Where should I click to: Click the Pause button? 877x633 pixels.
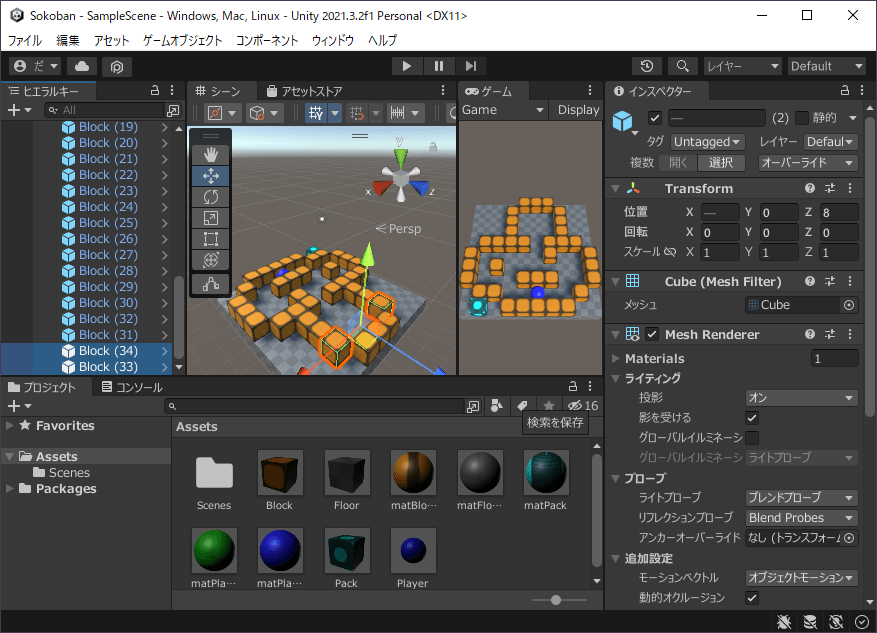tap(439, 66)
